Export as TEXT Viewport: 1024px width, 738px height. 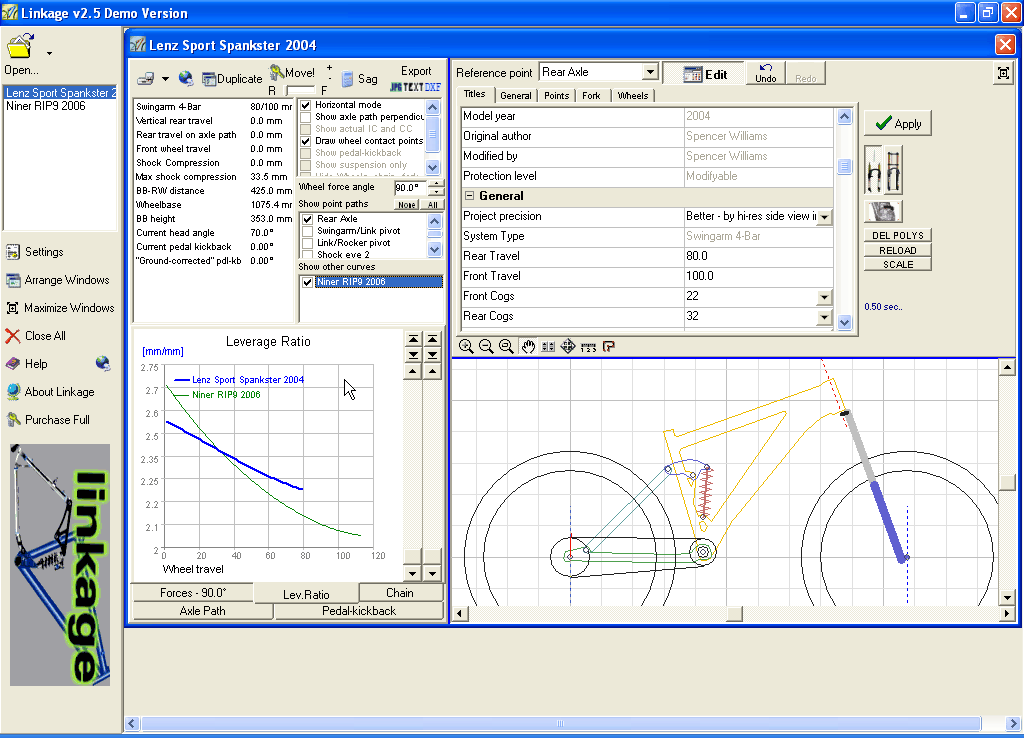413,87
